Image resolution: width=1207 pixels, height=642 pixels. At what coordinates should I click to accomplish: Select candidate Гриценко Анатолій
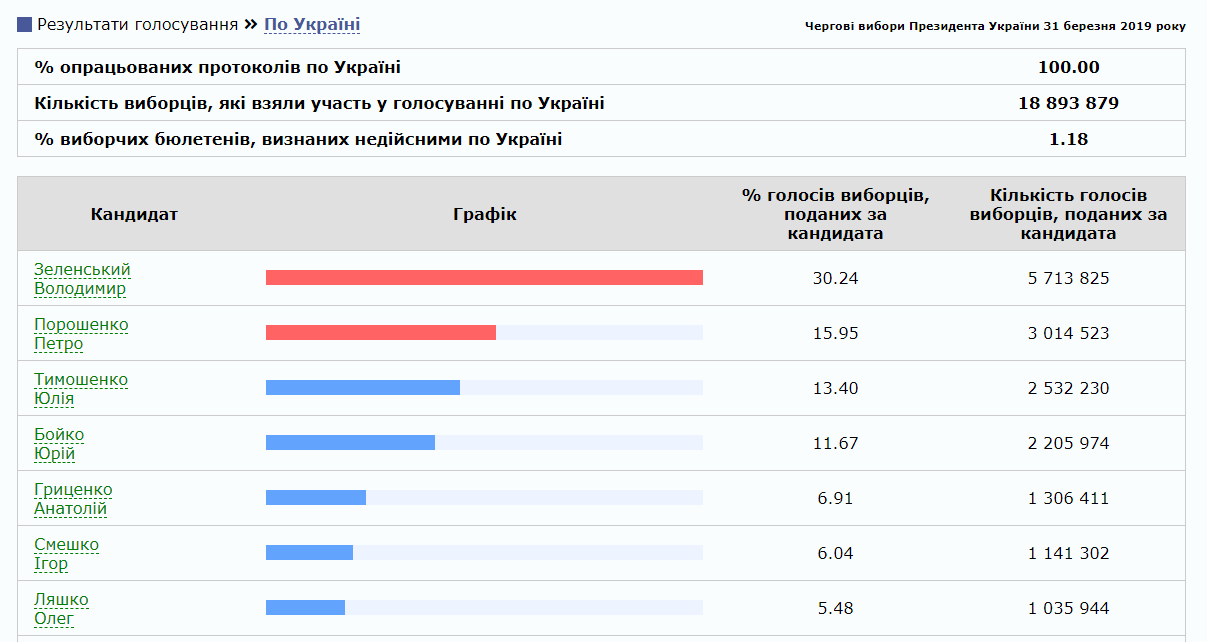[x=86, y=499]
